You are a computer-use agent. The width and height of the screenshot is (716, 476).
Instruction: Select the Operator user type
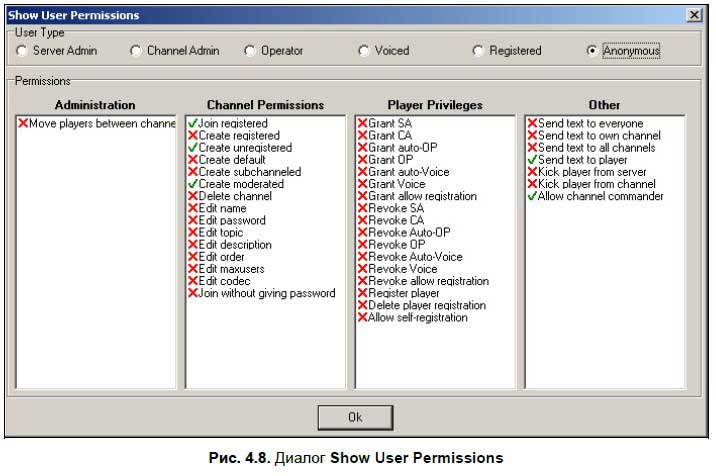250,51
